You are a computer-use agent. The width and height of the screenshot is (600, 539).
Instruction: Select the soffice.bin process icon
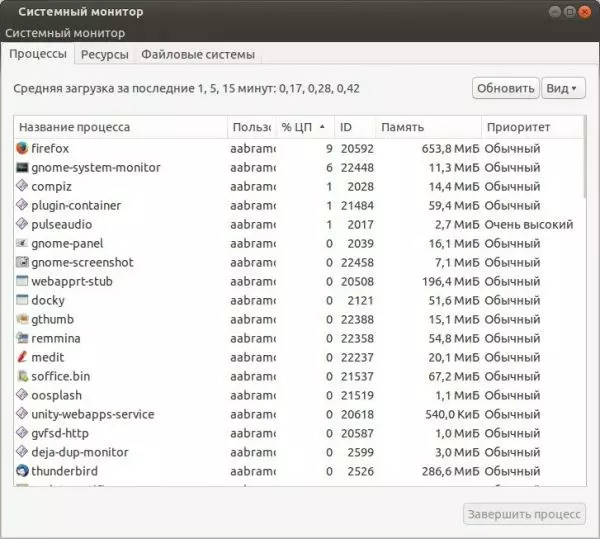pyautogui.click(x=23, y=376)
